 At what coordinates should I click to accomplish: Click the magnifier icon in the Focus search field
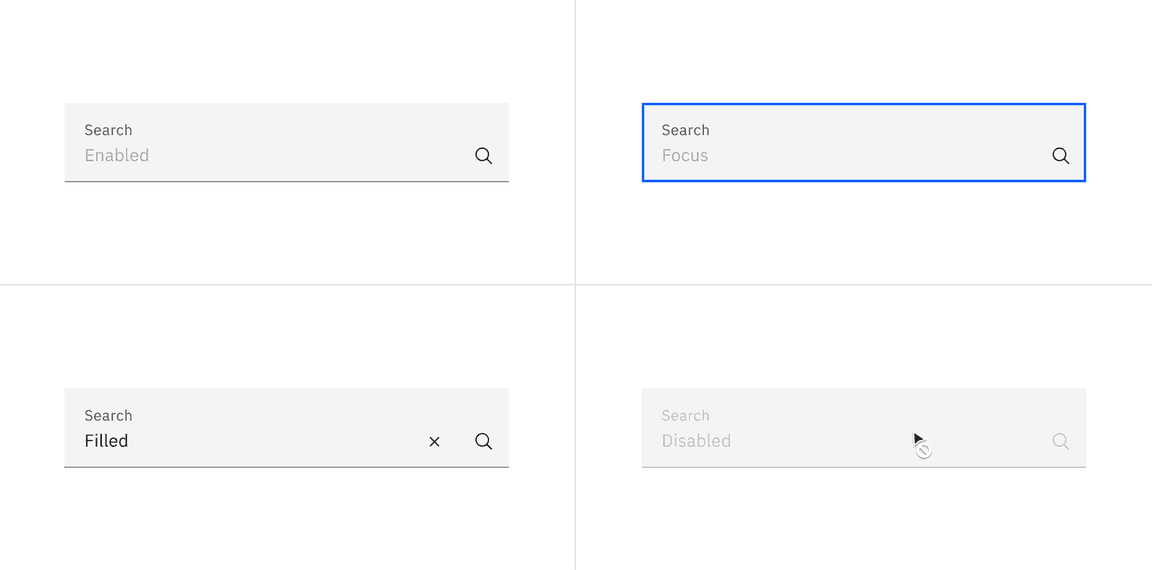(x=1060, y=156)
